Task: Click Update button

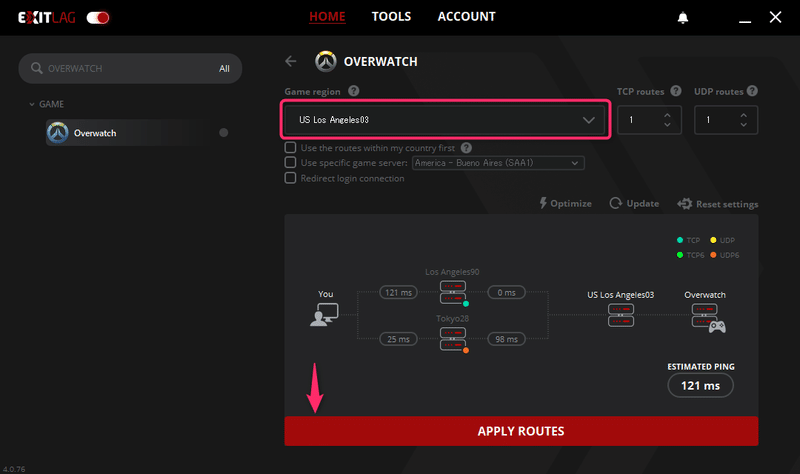Action: tap(634, 204)
